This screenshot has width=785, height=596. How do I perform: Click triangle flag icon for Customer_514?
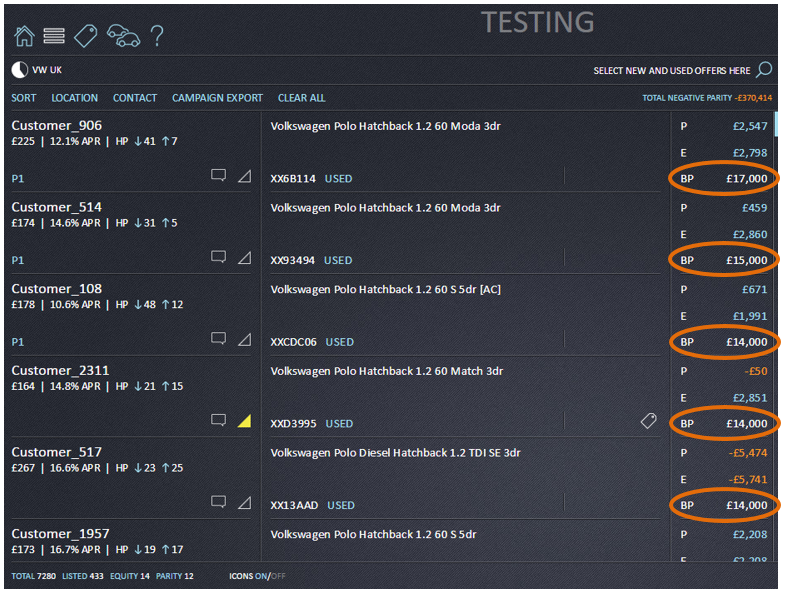click(x=244, y=257)
